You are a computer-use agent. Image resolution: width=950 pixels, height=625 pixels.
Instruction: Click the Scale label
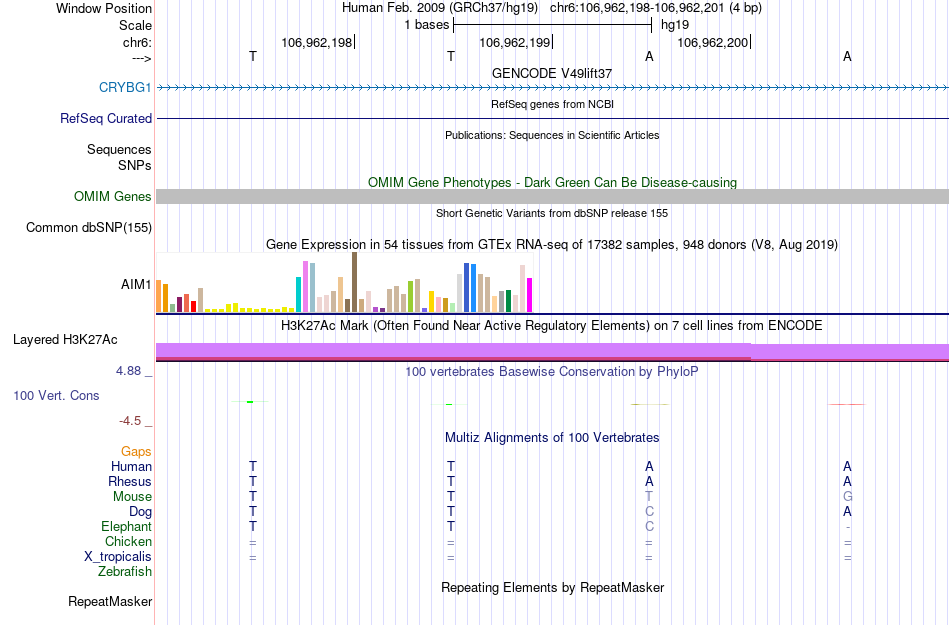135,25
